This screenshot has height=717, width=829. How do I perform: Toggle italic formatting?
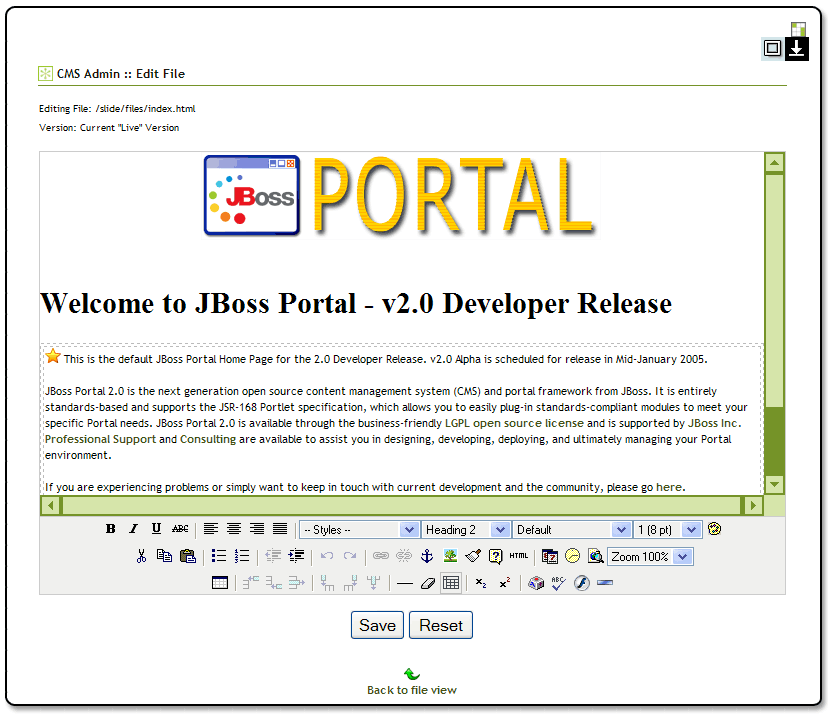(x=133, y=529)
